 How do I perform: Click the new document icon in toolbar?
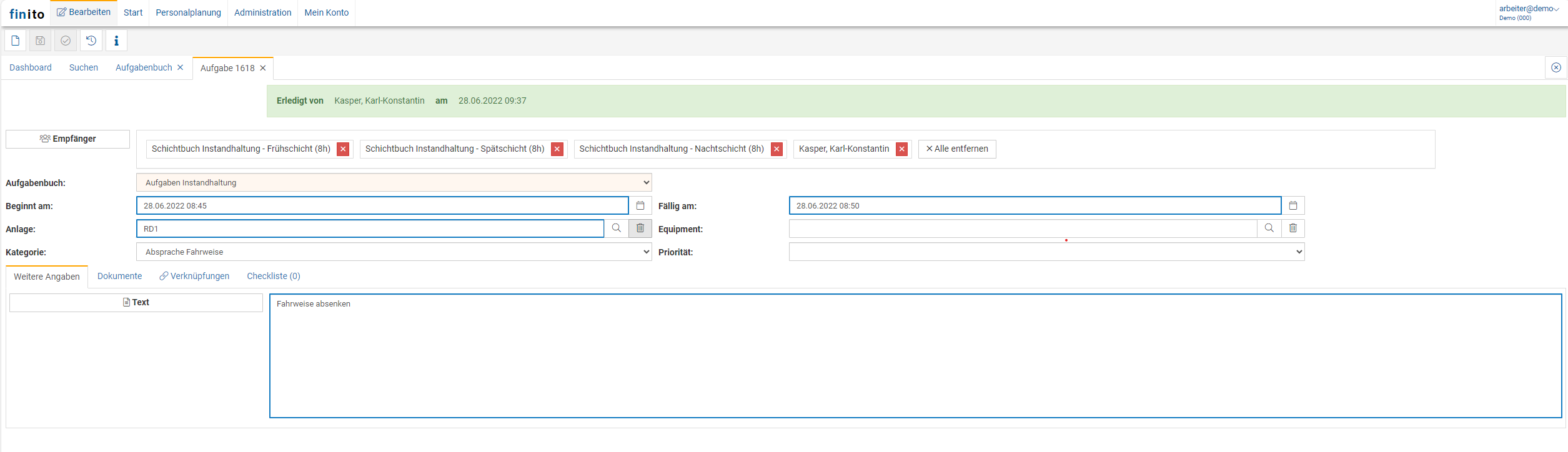pyautogui.click(x=16, y=41)
